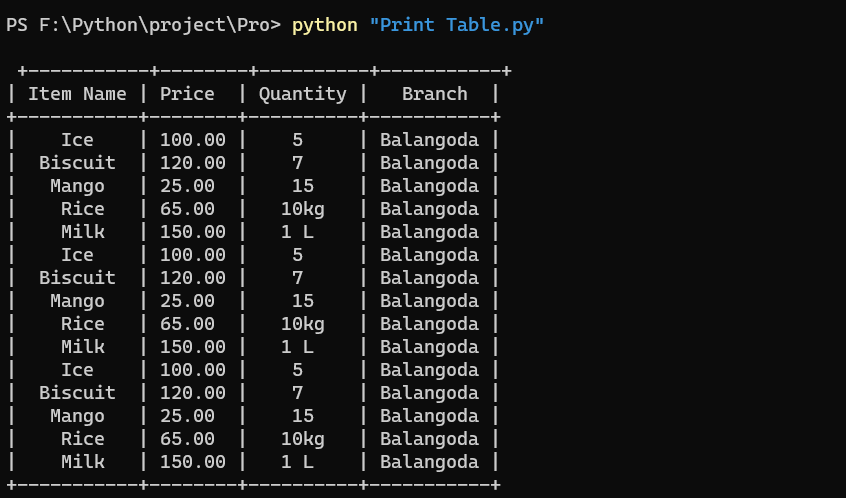846x498 pixels.
Task: Click the first Mango item cell
Action: pyautogui.click(x=77, y=187)
